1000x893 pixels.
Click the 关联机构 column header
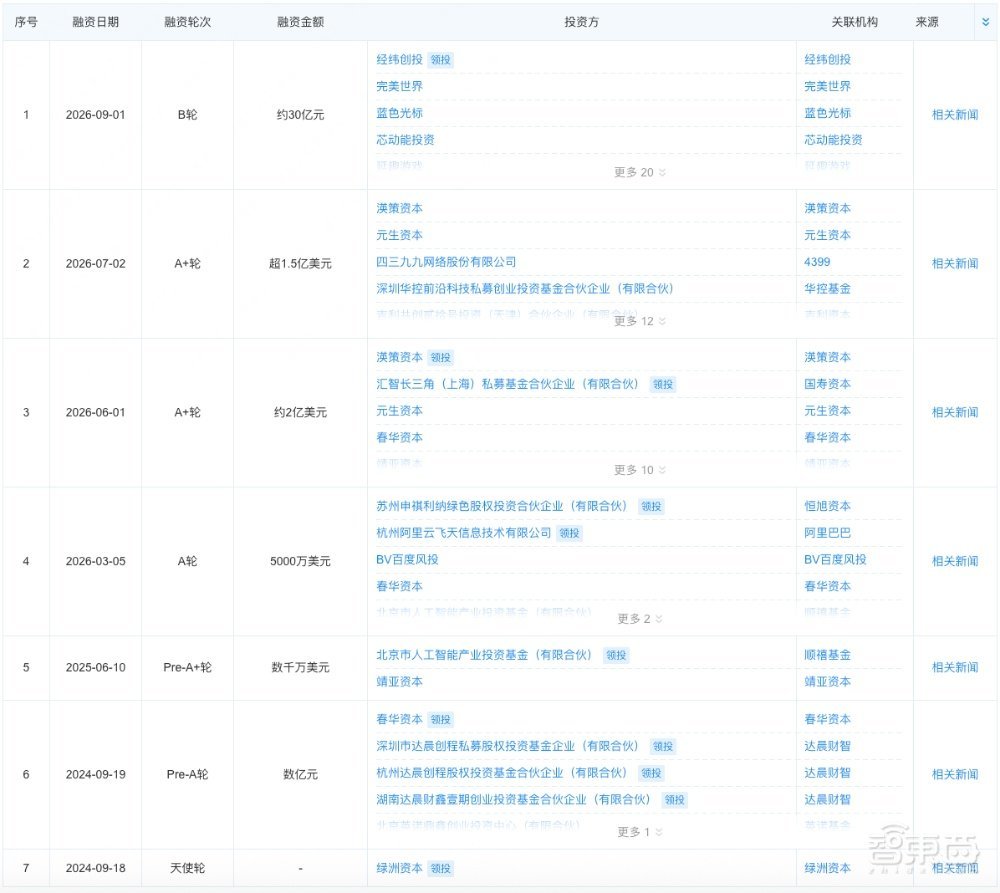(x=855, y=22)
